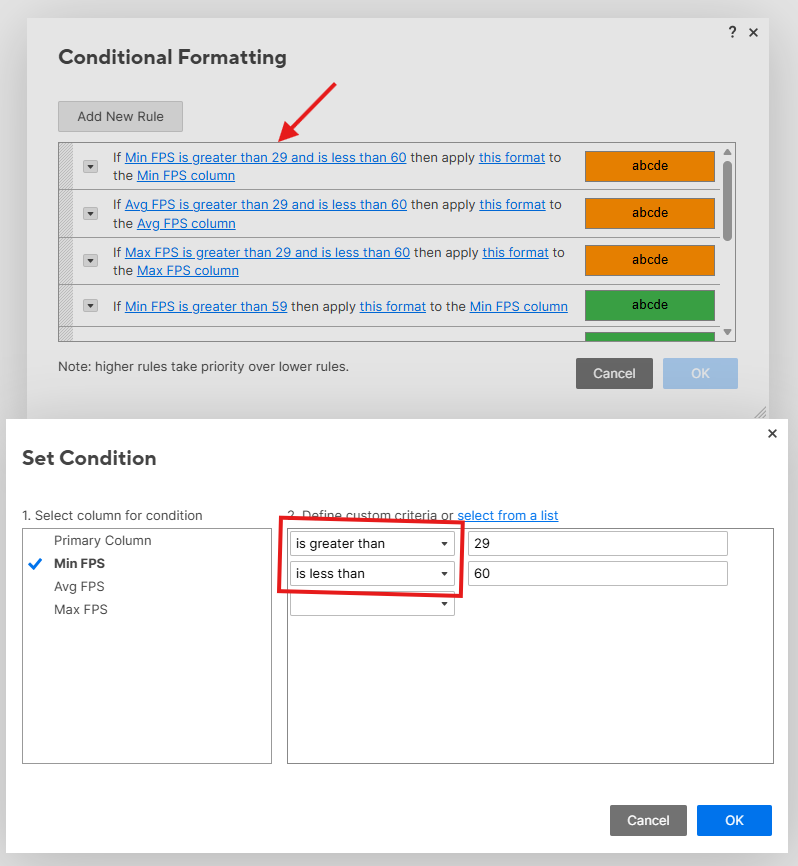
Task: Select Max FPS column for condition
Action: pos(81,610)
